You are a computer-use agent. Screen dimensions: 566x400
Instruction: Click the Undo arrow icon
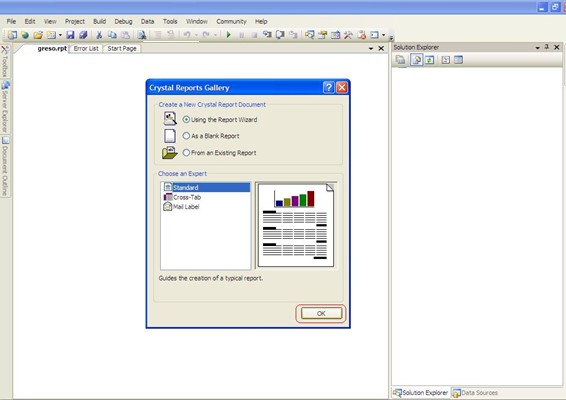click(x=187, y=35)
